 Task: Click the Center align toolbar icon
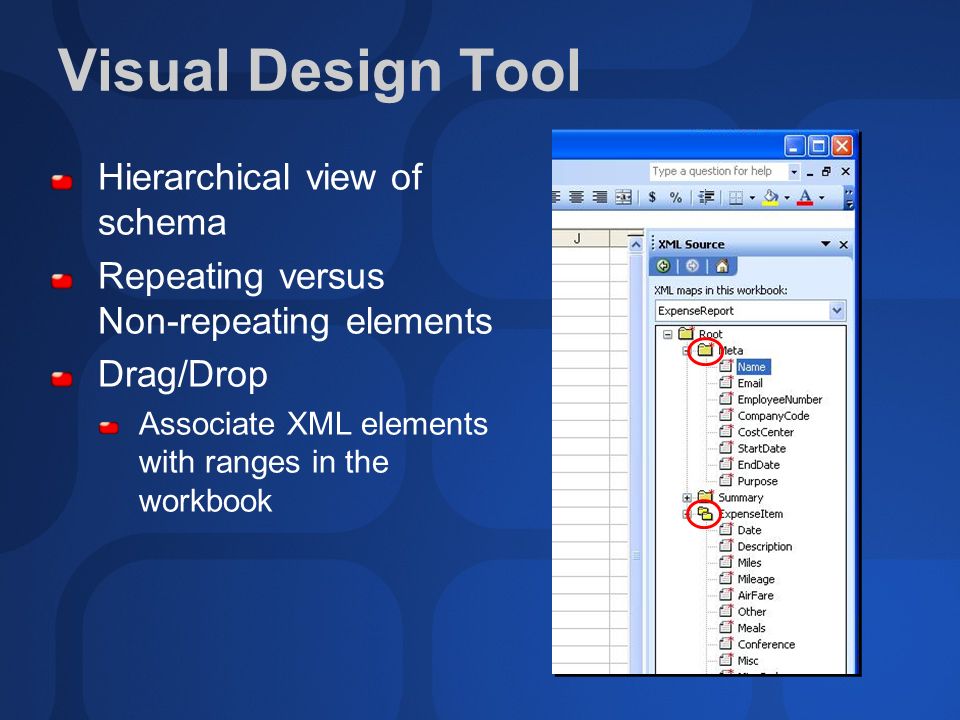576,197
